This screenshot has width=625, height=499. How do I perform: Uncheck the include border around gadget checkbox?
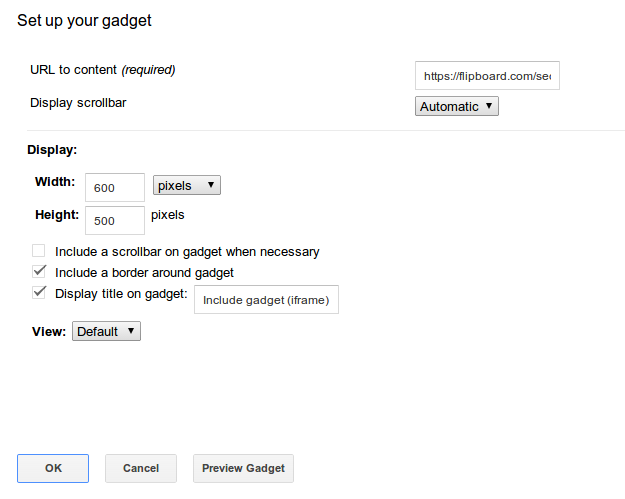point(39,271)
